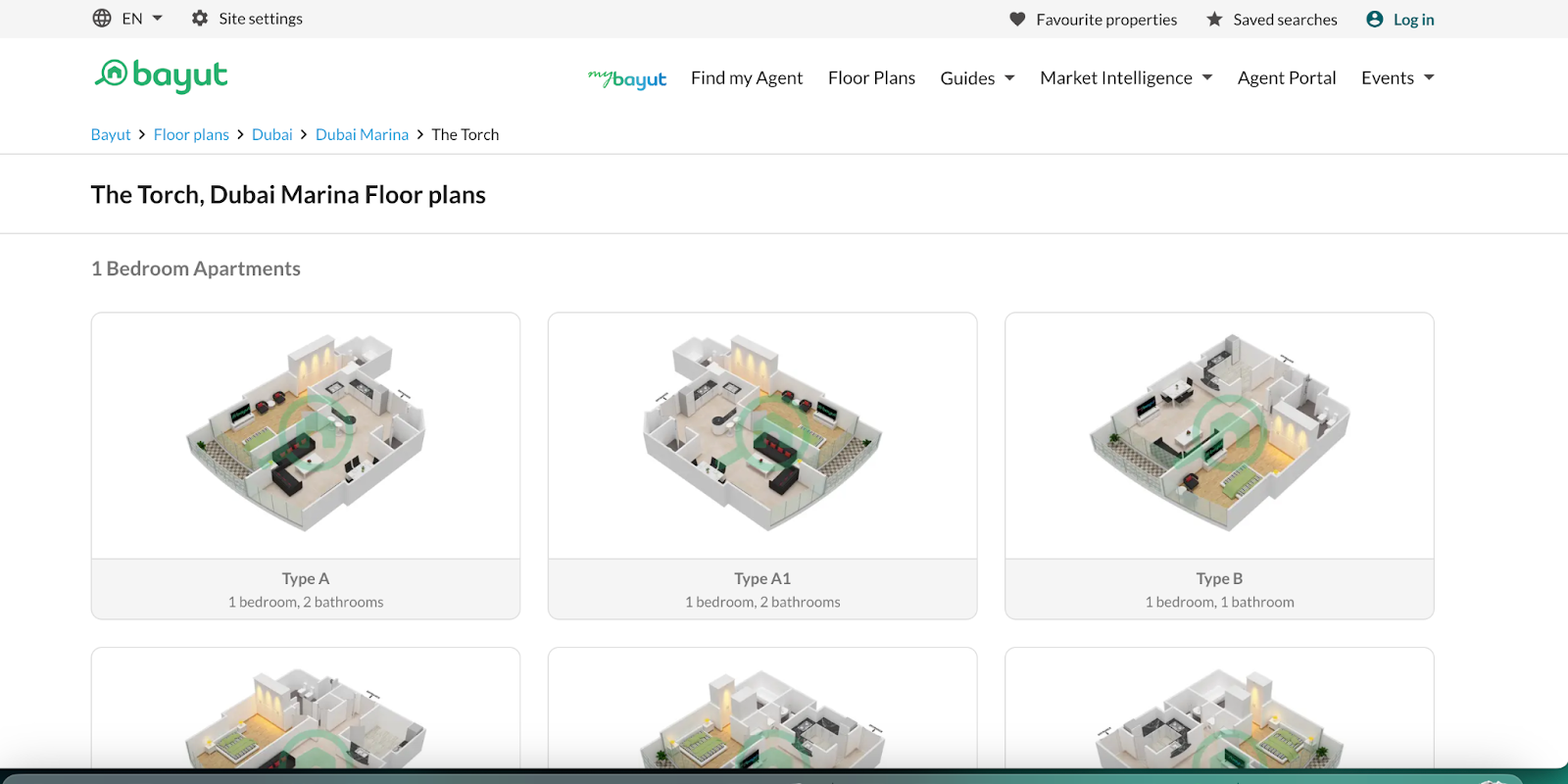Click the Site settings gear icon
Viewport: 1568px width, 784px height.
[x=200, y=19]
